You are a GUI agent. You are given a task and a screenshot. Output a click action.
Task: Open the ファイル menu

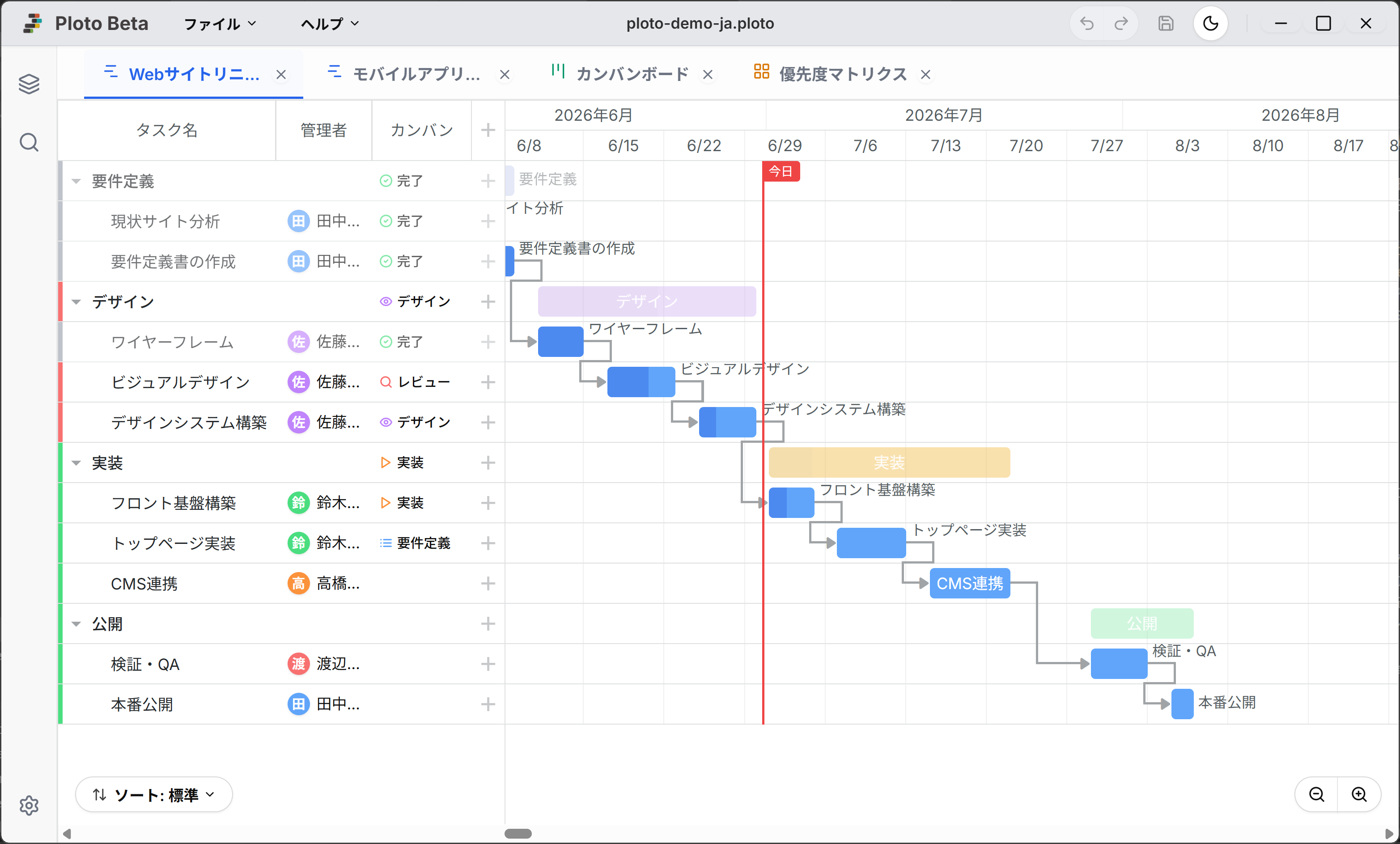pyautogui.click(x=220, y=23)
